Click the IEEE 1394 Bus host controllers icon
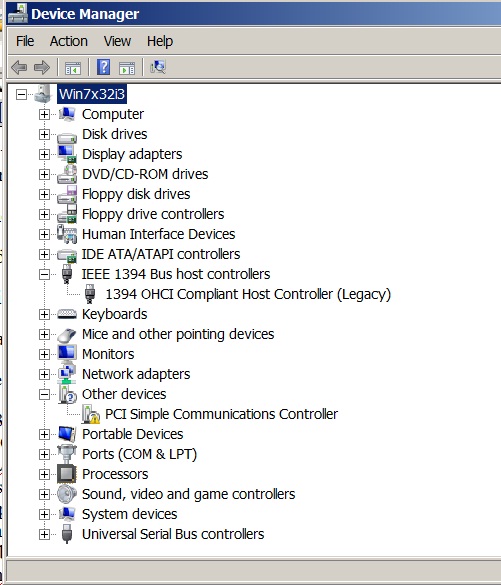501x585 pixels. [67, 274]
